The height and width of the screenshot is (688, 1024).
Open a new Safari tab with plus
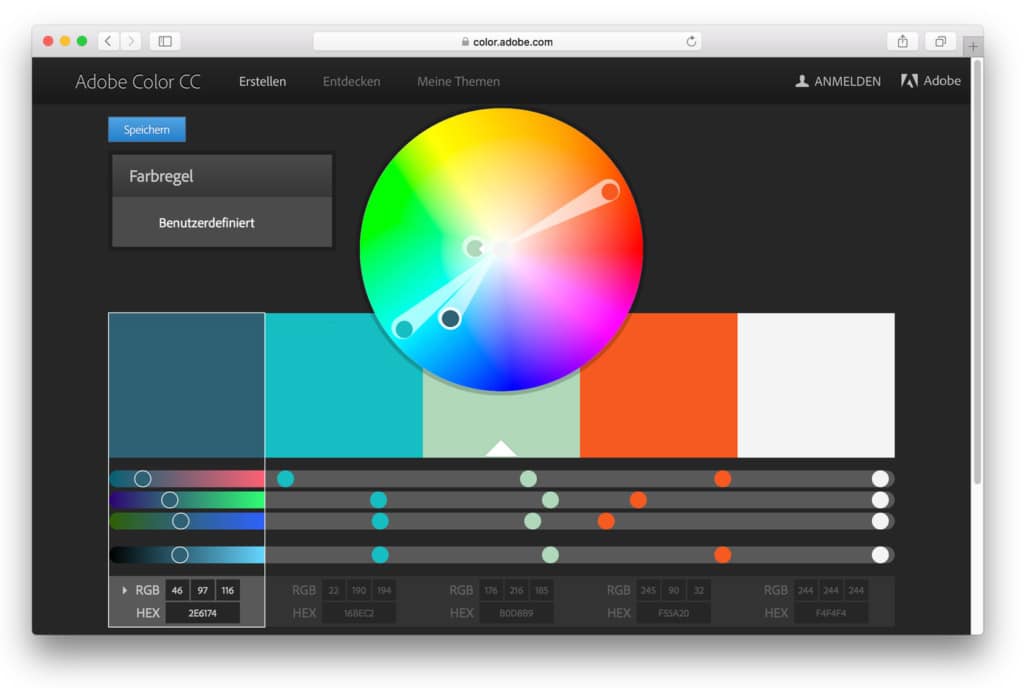973,46
